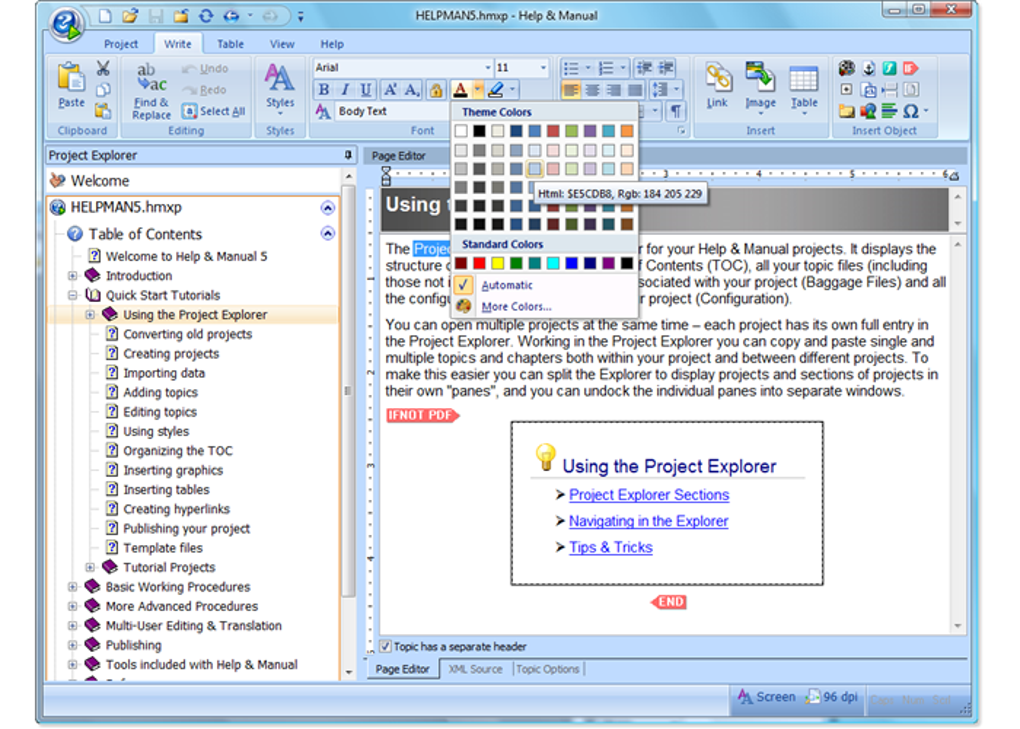Open the Insert Table button

click(804, 89)
